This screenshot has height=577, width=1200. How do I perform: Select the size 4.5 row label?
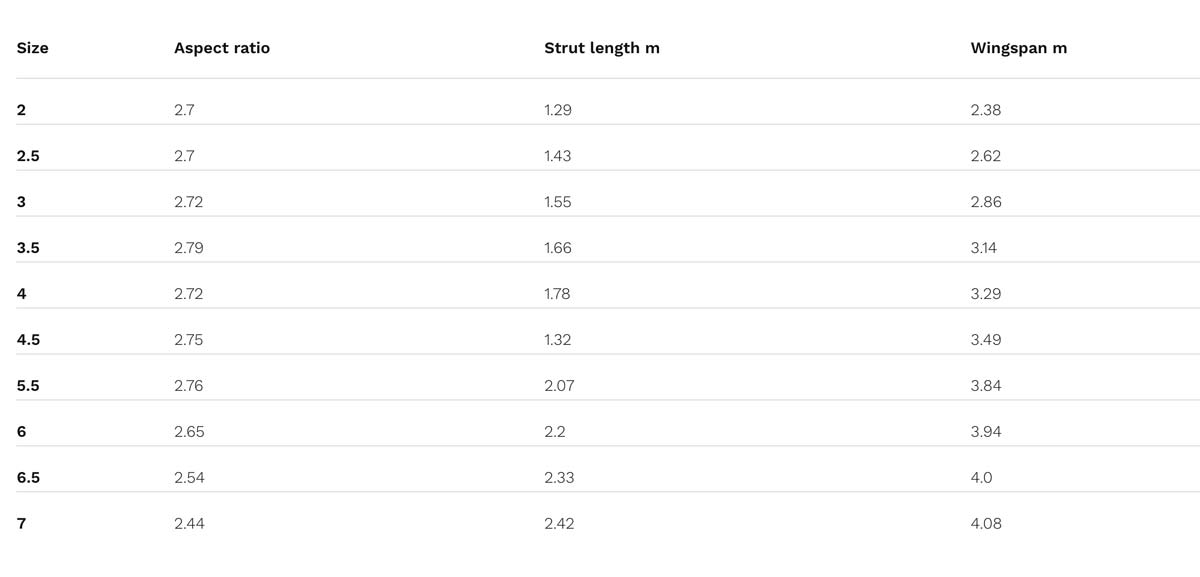coord(28,340)
